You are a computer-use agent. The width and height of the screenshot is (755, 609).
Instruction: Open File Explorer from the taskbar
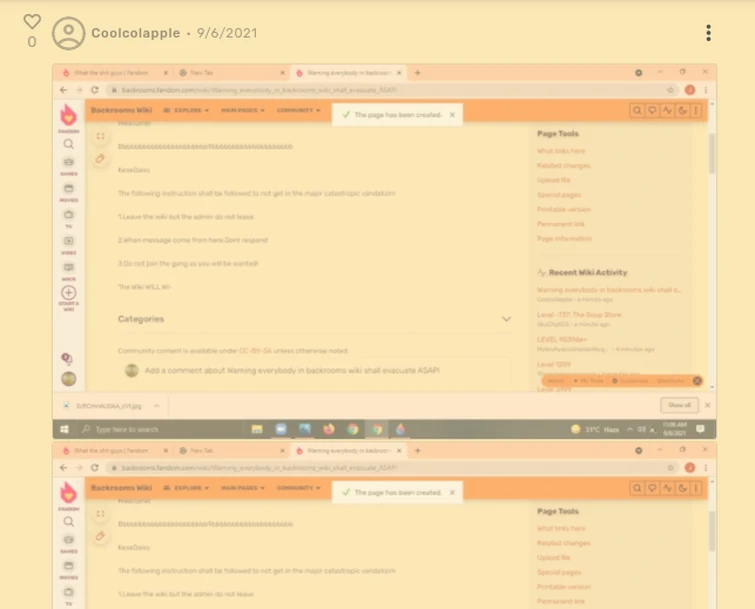click(x=257, y=429)
